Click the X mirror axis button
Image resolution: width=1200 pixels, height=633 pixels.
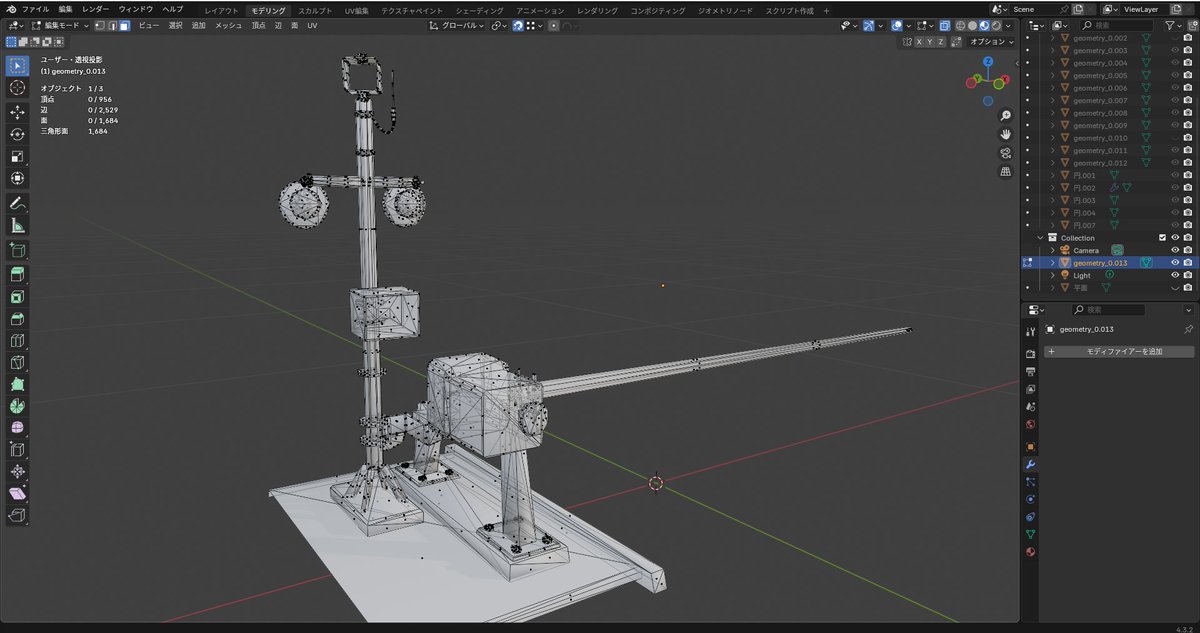917,42
